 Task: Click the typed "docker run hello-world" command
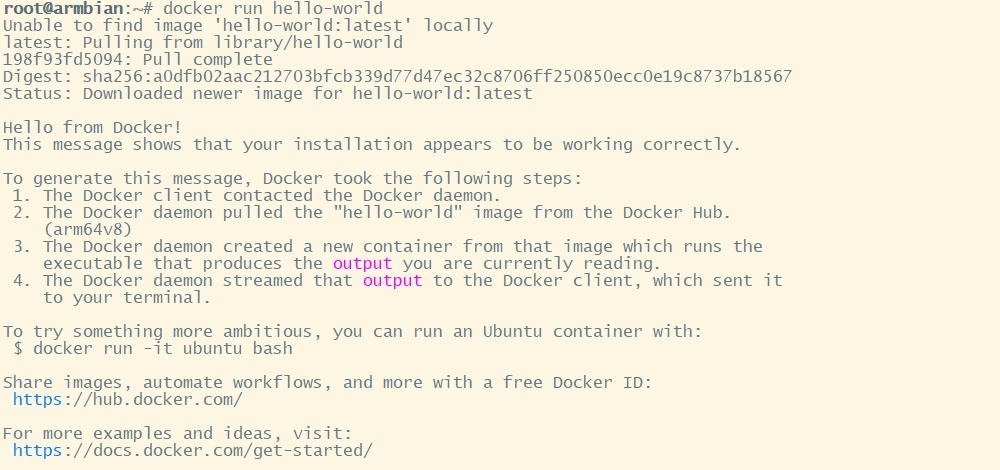272,9
